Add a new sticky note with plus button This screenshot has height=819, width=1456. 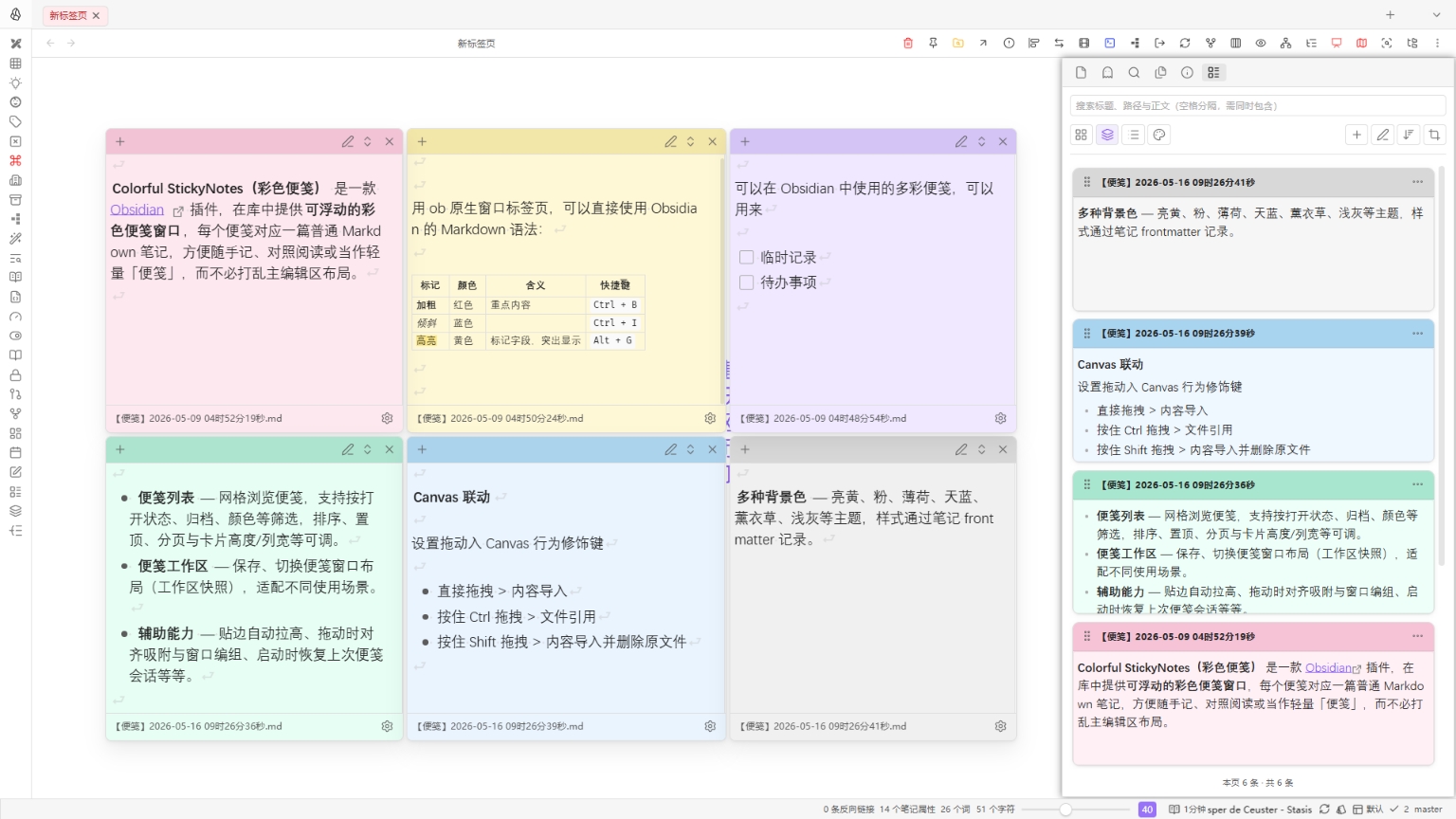click(1356, 135)
